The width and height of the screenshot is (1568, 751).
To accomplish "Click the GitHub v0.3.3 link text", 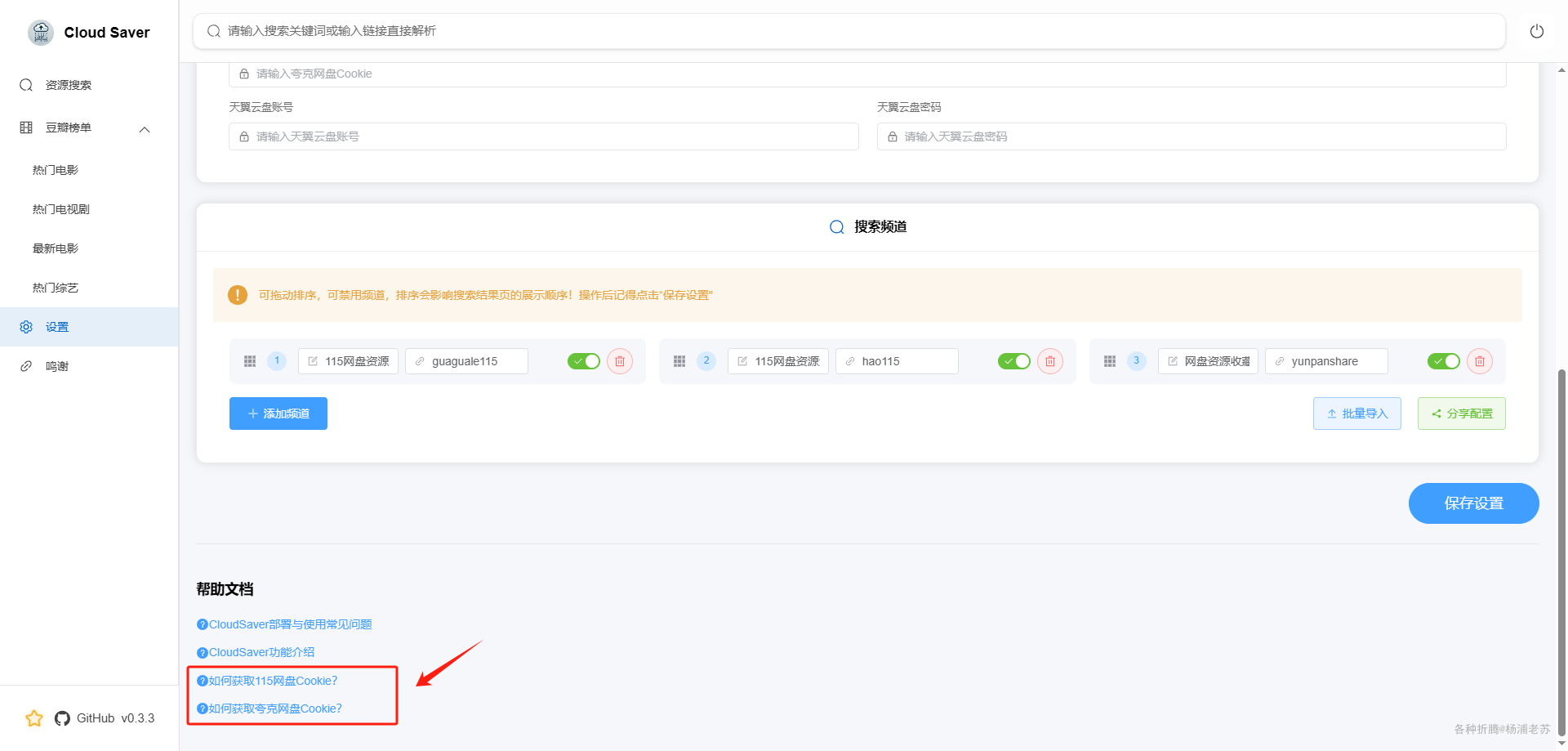I will (115, 718).
